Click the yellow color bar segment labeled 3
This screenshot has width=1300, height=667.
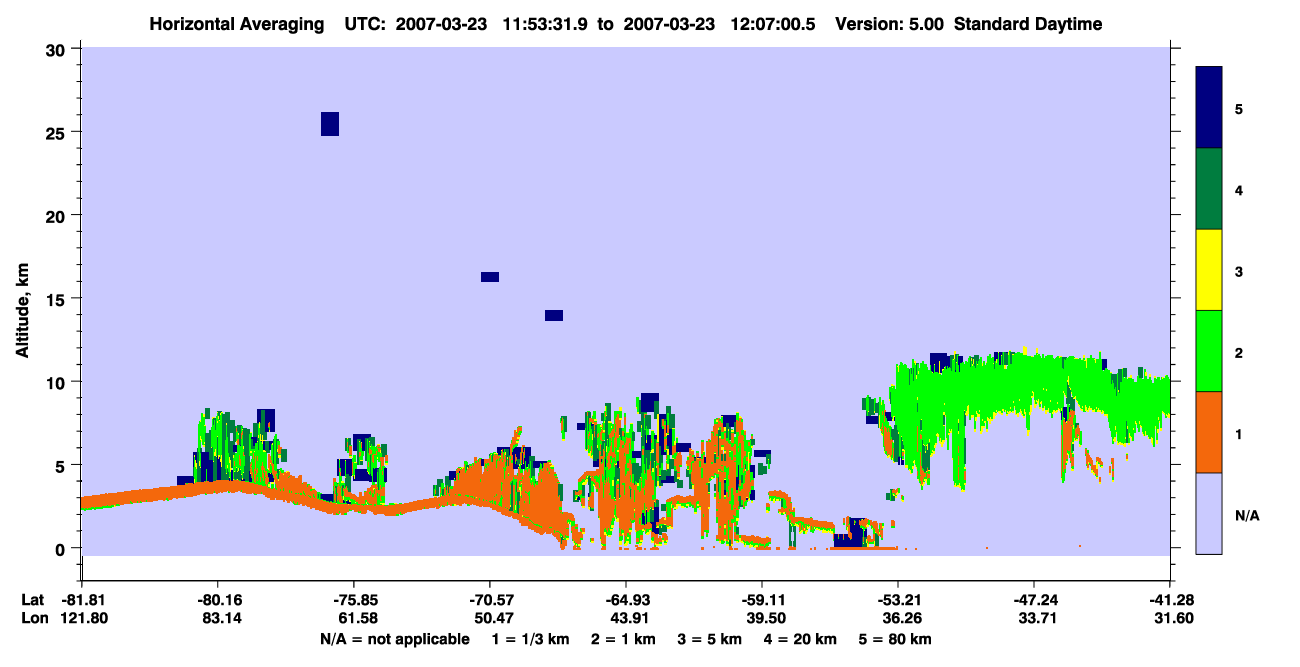click(1209, 270)
